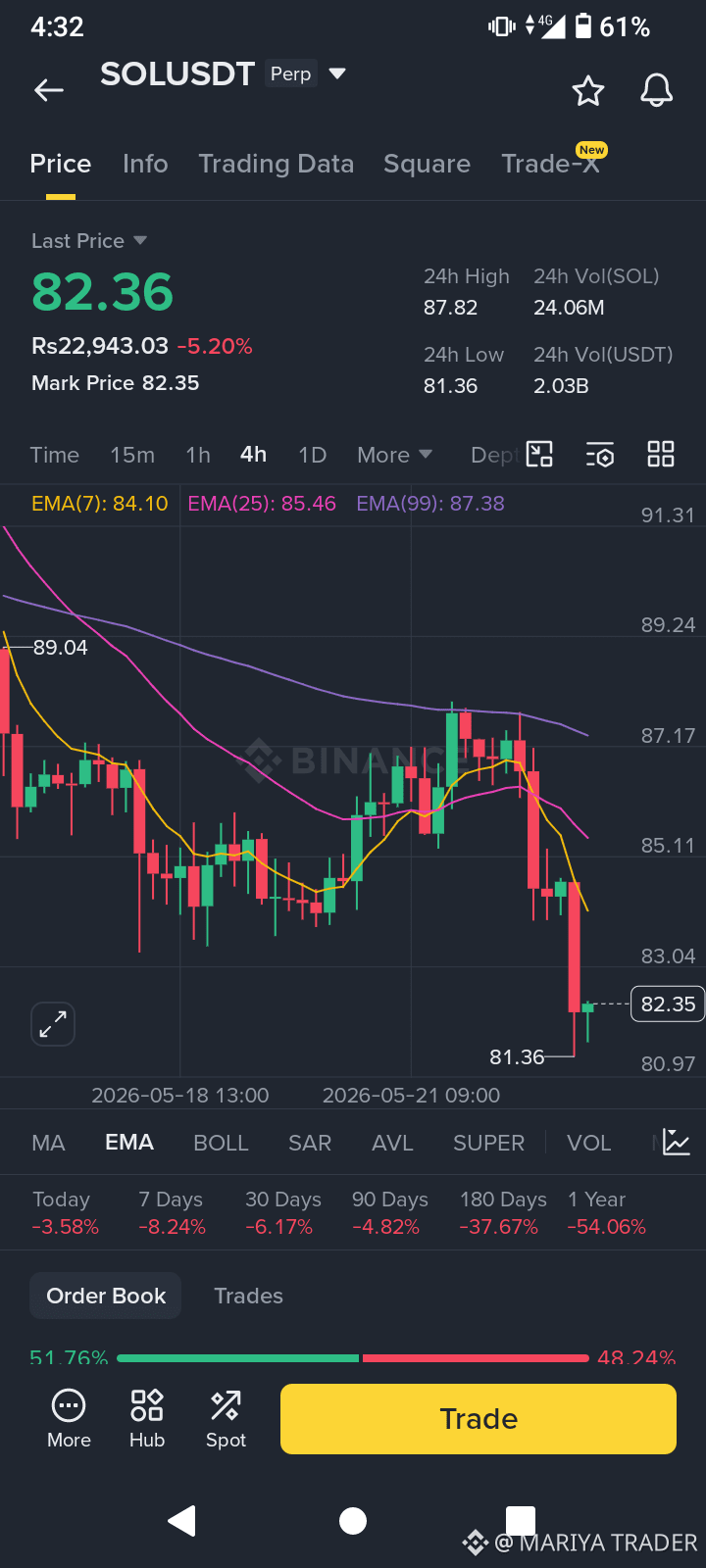Enable the BOLL indicator
Image resolution: width=706 pixels, height=1568 pixels.
pos(221,1143)
